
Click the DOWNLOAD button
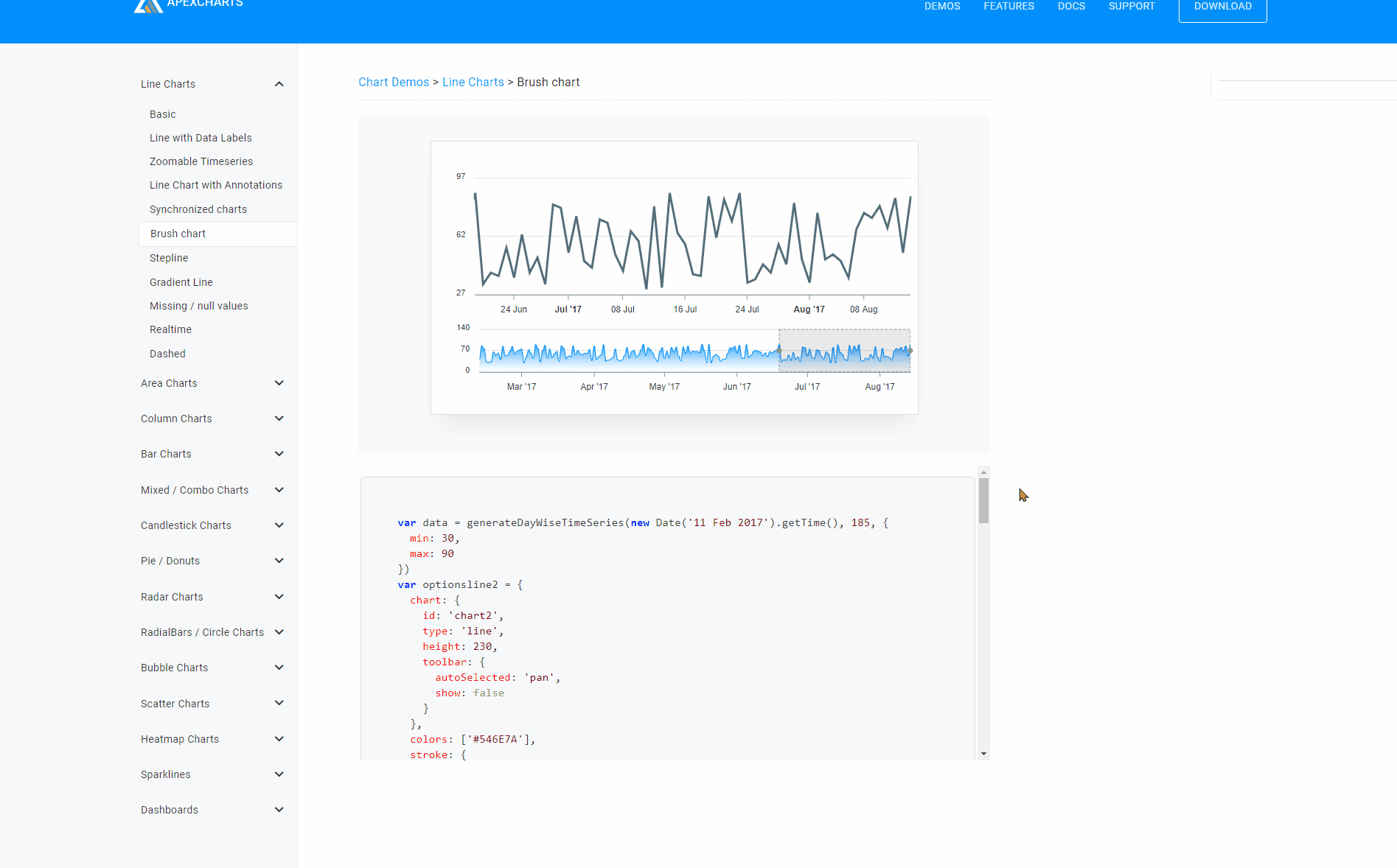(x=1222, y=7)
